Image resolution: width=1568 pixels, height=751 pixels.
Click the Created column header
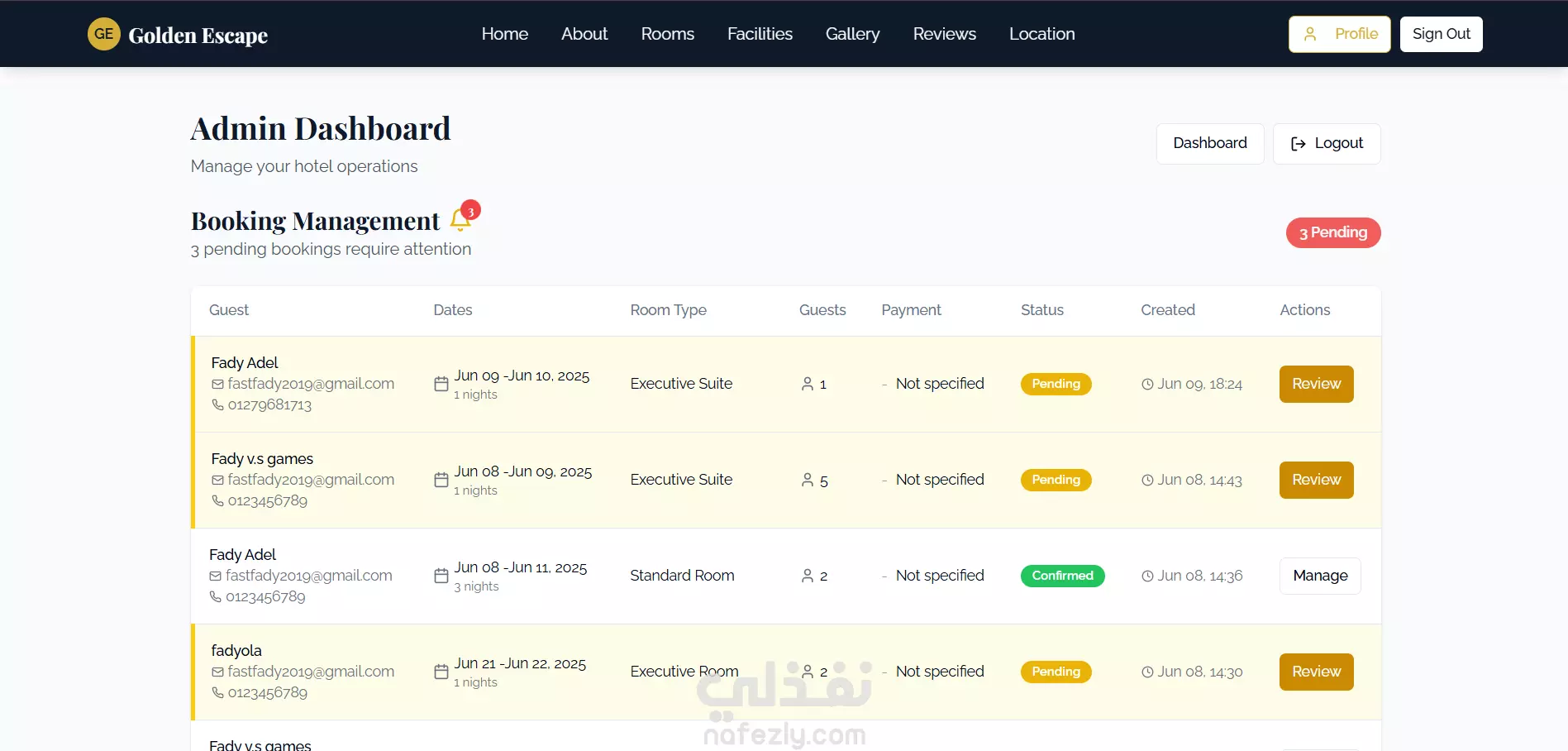(1168, 310)
